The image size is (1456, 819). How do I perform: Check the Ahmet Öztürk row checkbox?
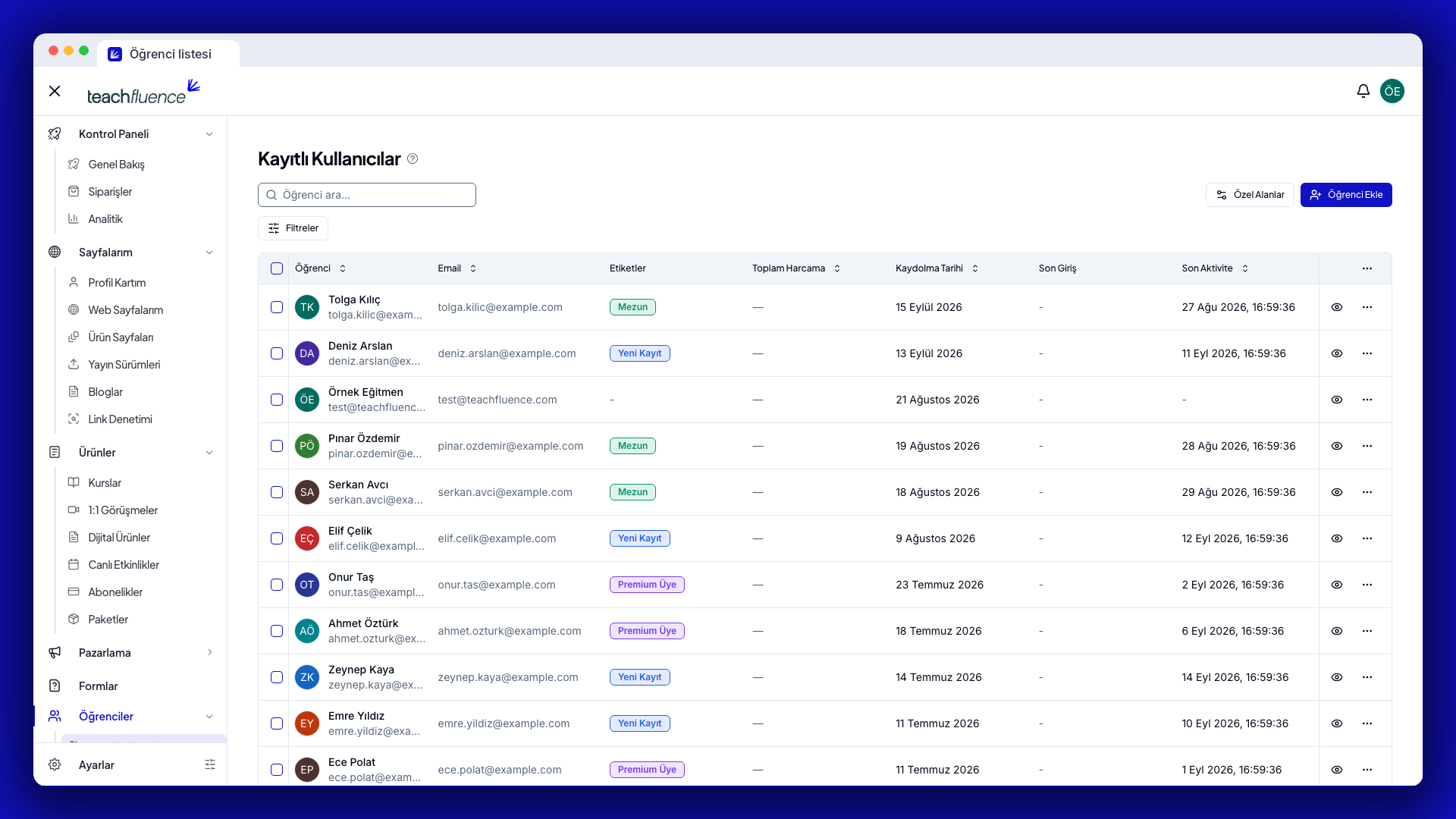(277, 631)
